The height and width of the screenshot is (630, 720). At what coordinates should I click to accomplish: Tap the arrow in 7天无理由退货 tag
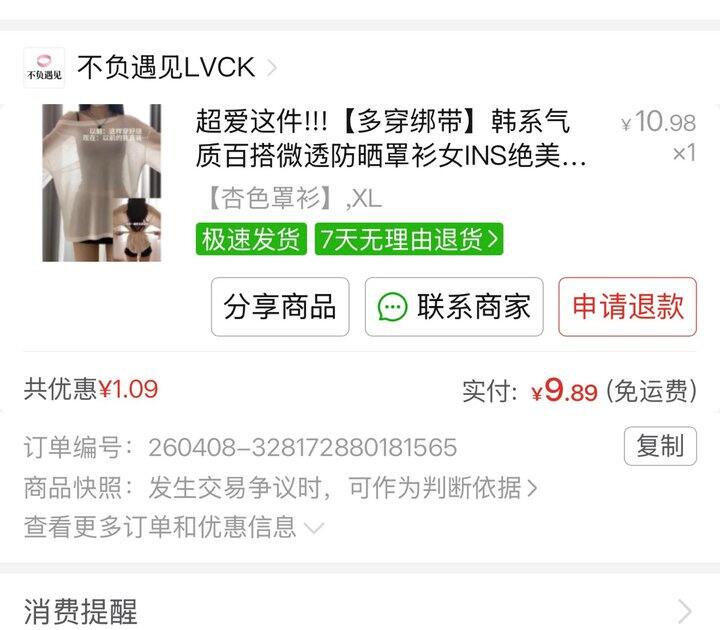click(493, 239)
